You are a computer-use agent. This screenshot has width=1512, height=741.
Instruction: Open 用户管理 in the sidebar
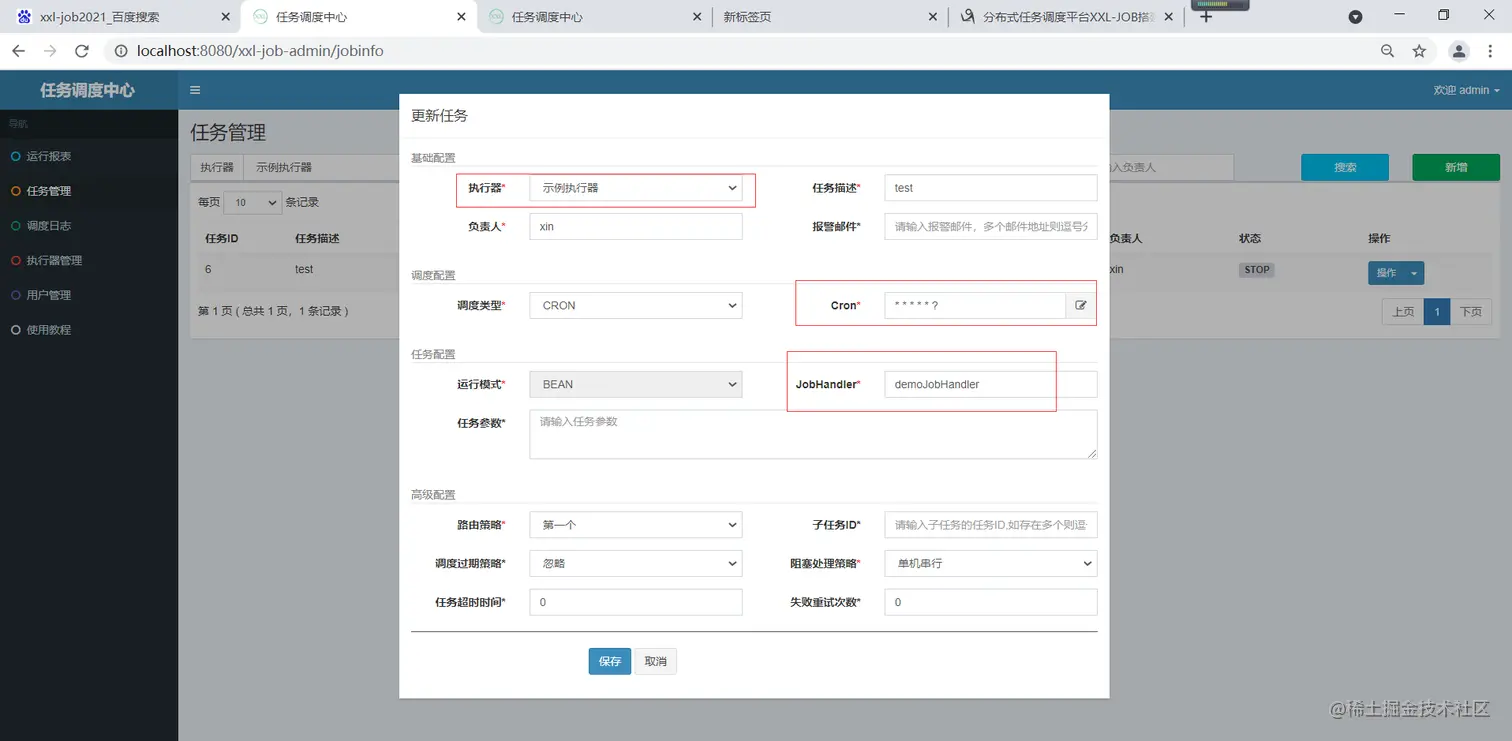(x=89, y=295)
